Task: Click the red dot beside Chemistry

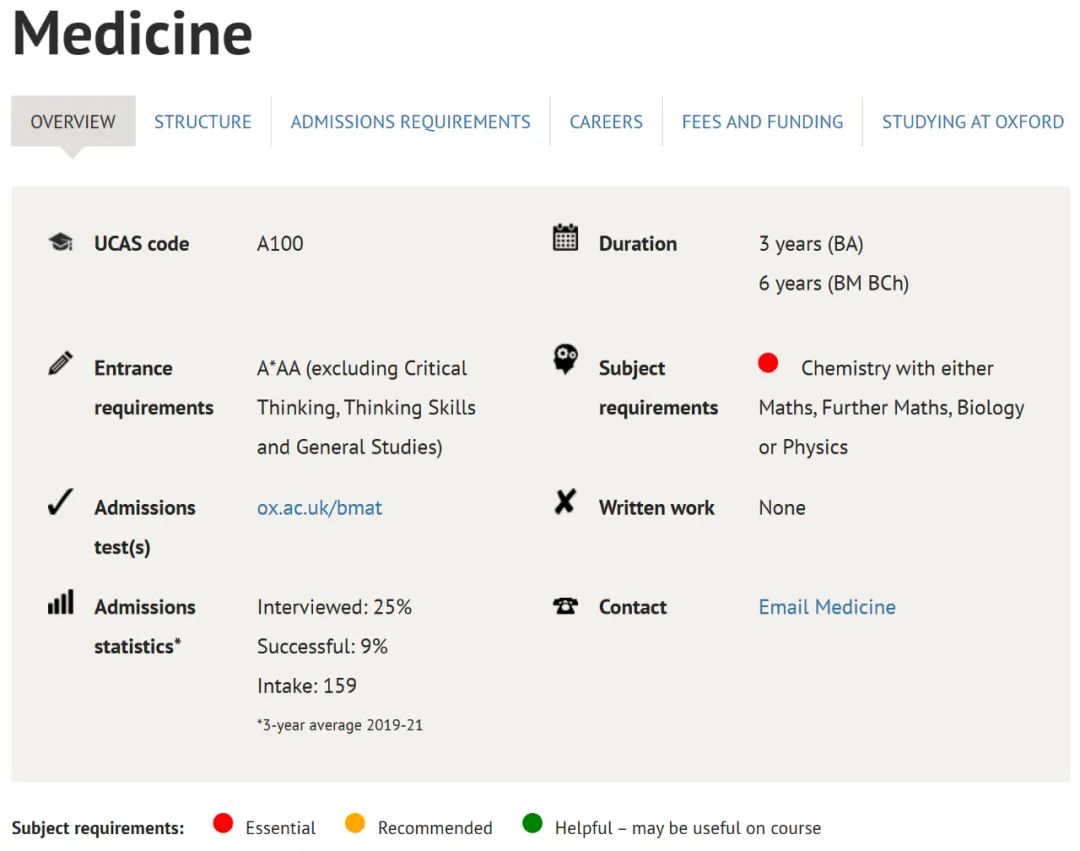Action: click(x=768, y=363)
